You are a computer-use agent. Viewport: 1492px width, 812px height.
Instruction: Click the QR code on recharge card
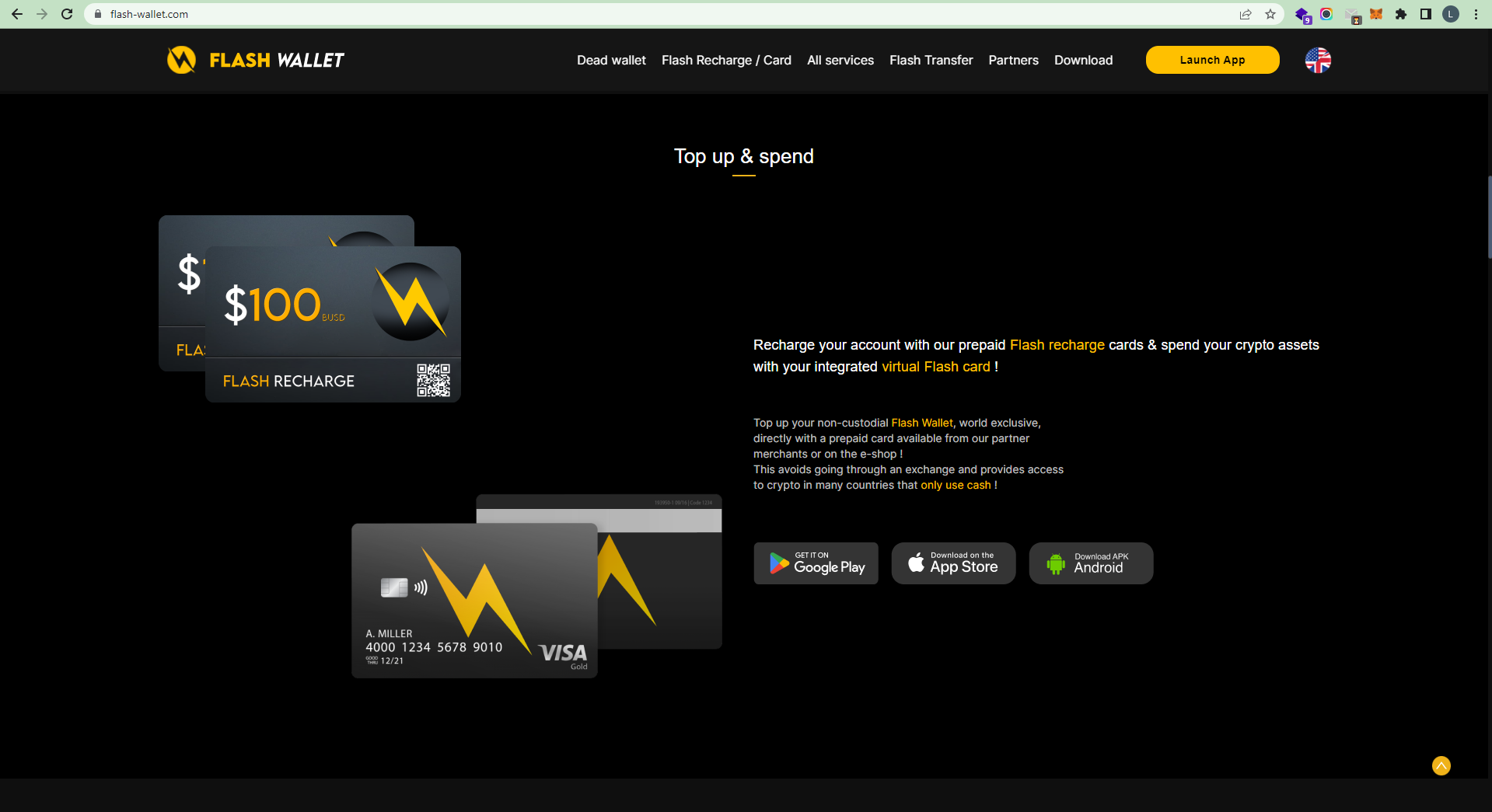(x=433, y=380)
